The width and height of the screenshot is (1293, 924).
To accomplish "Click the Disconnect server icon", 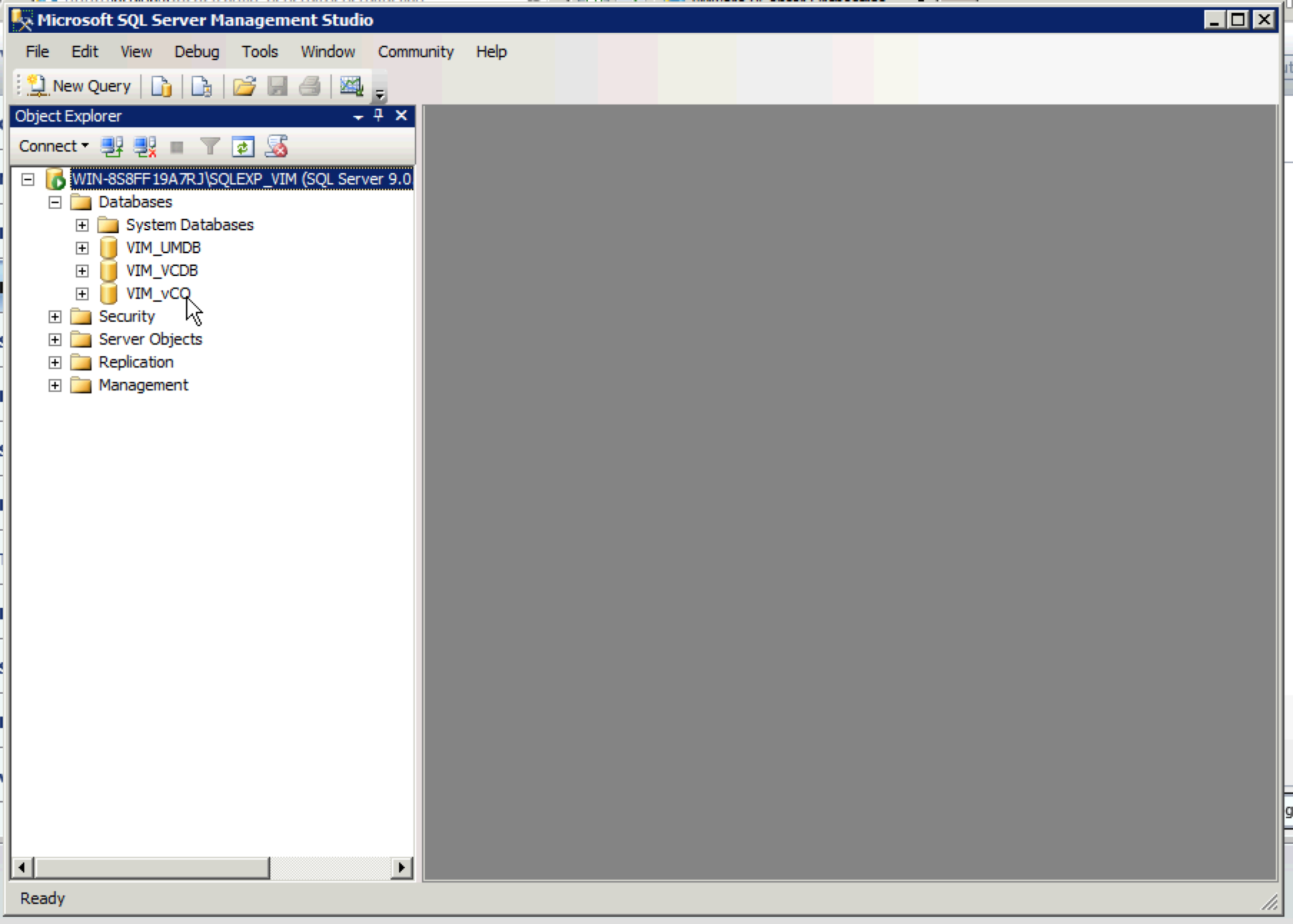I will 145,147.
